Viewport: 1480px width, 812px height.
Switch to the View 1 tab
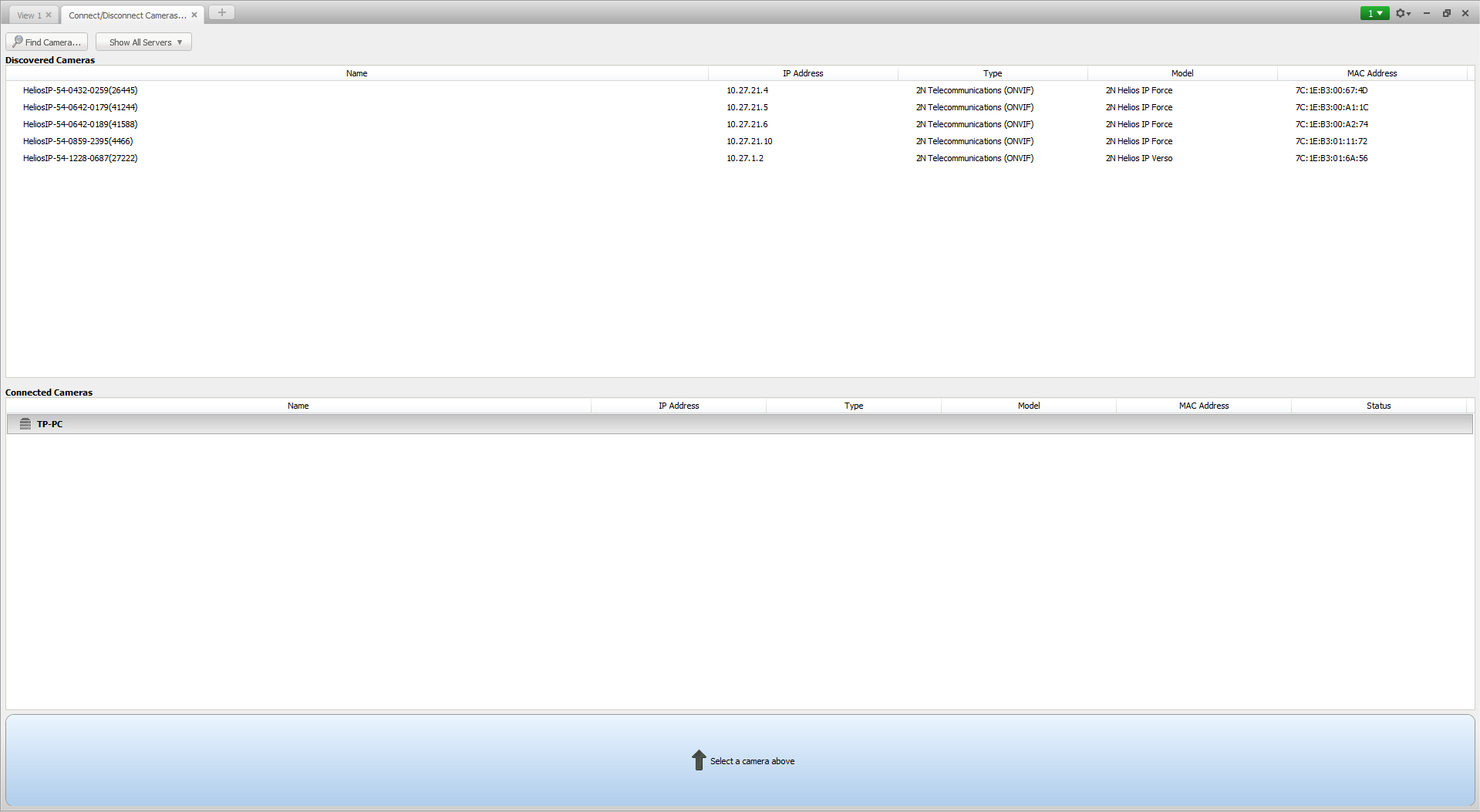29,15
